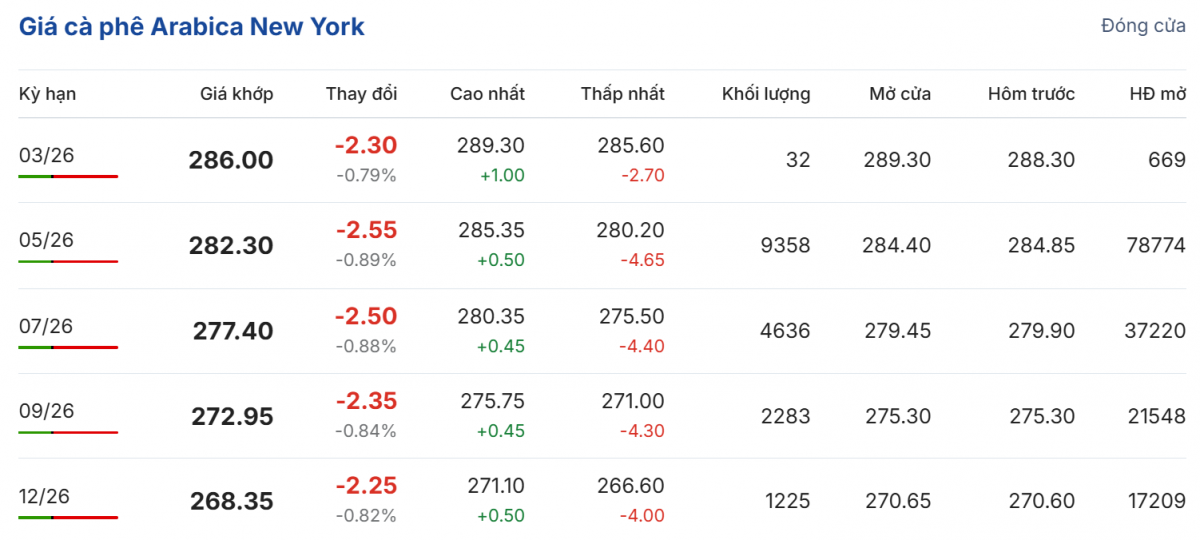Image resolution: width=1200 pixels, height=540 pixels.
Task: Click the Đóng cửa market status label
Action: (x=1143, y=26)
